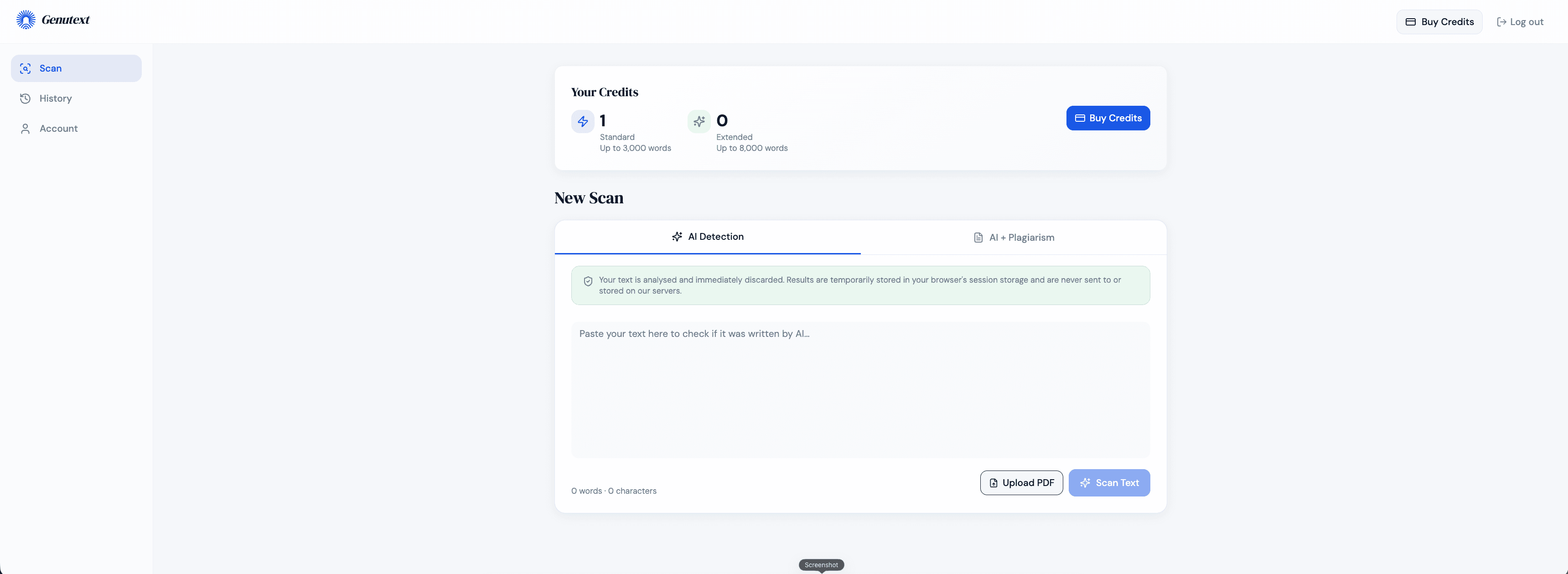1568x574 pixels.
Task: Click the Genutext logo icon
Action: 26,19
